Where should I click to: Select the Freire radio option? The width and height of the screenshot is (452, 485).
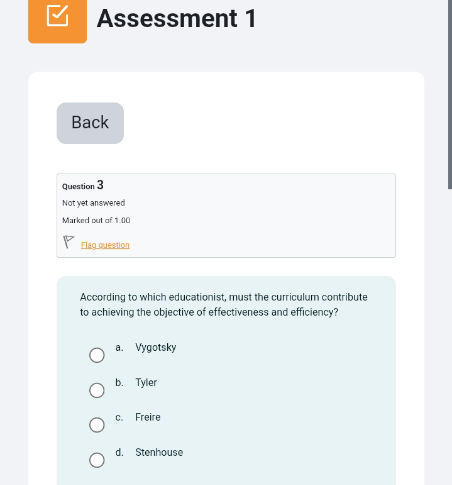97,425
